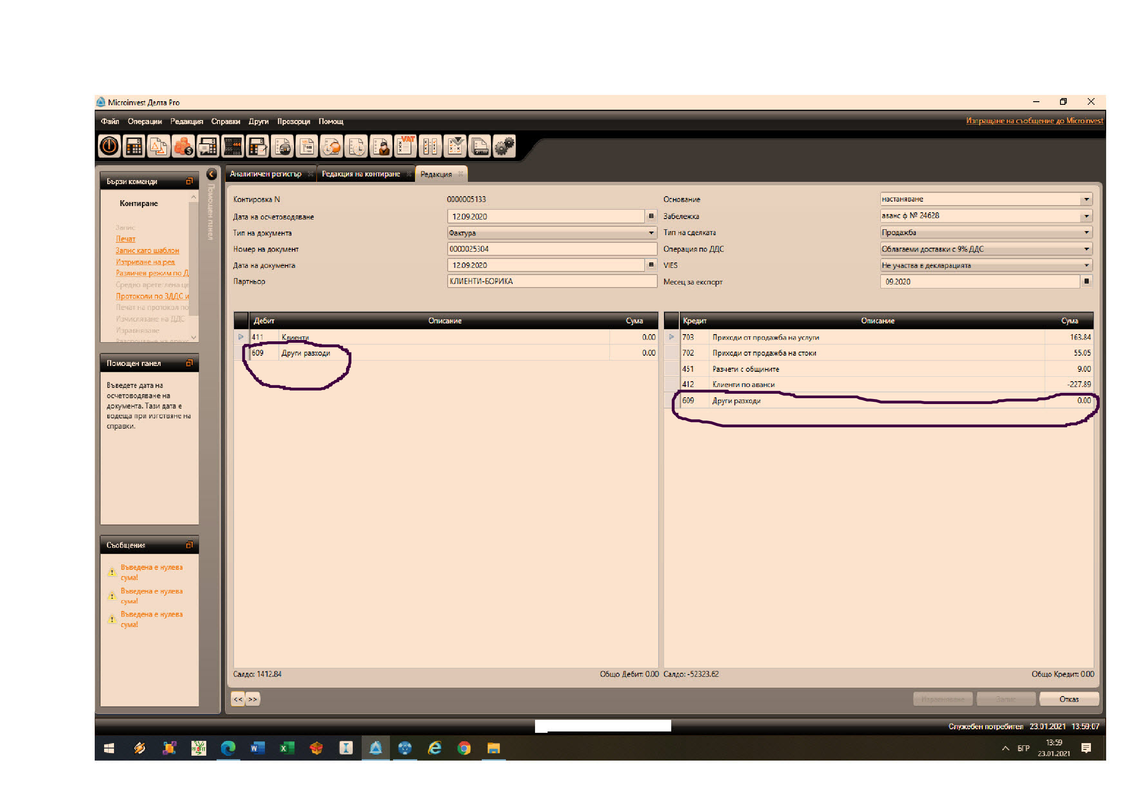Open the Редакция menu in menu bar
Screen dimensions: 1131x800
pyautogui.click(x=186, y=121)
